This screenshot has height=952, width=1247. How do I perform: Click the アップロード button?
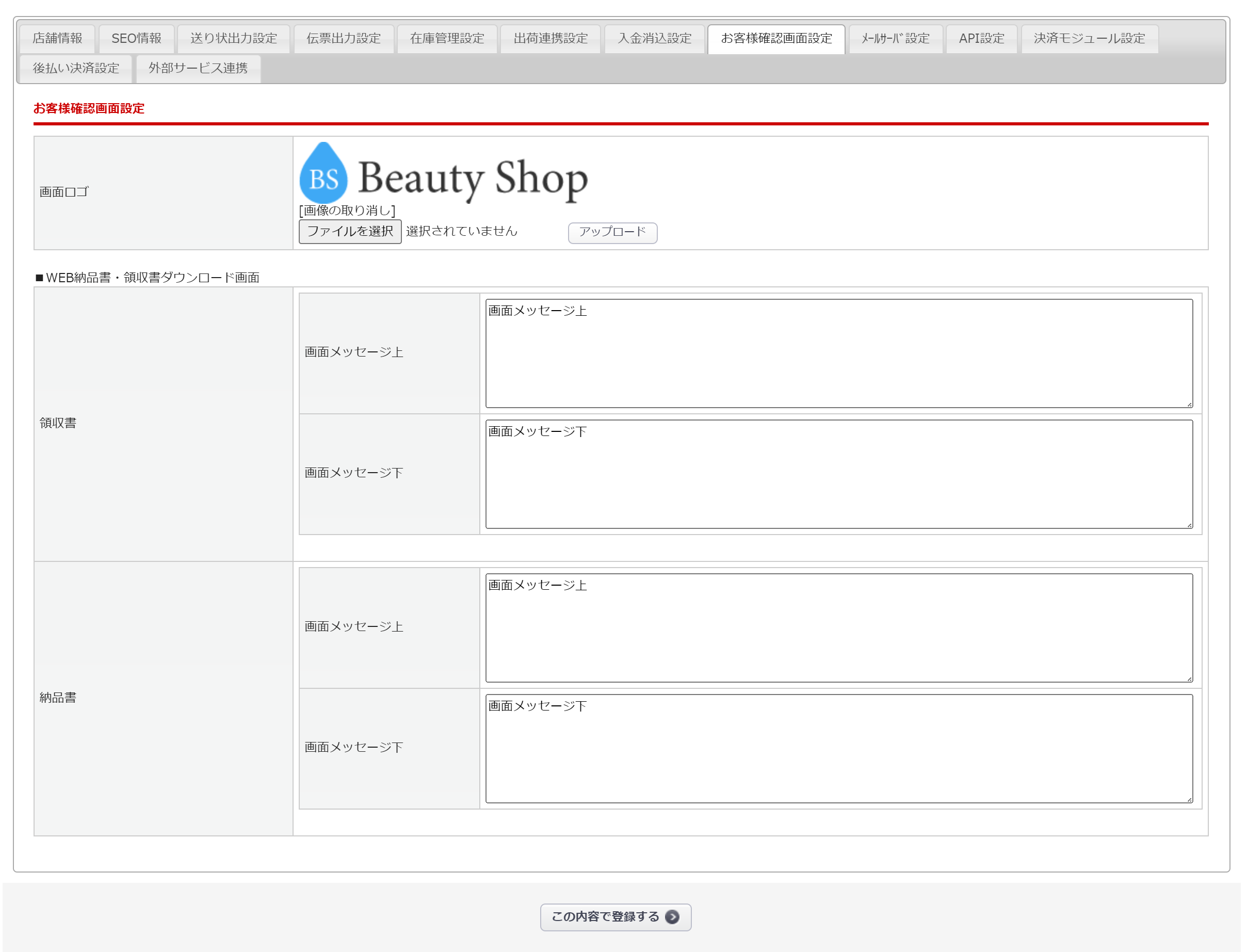point(613,232)
